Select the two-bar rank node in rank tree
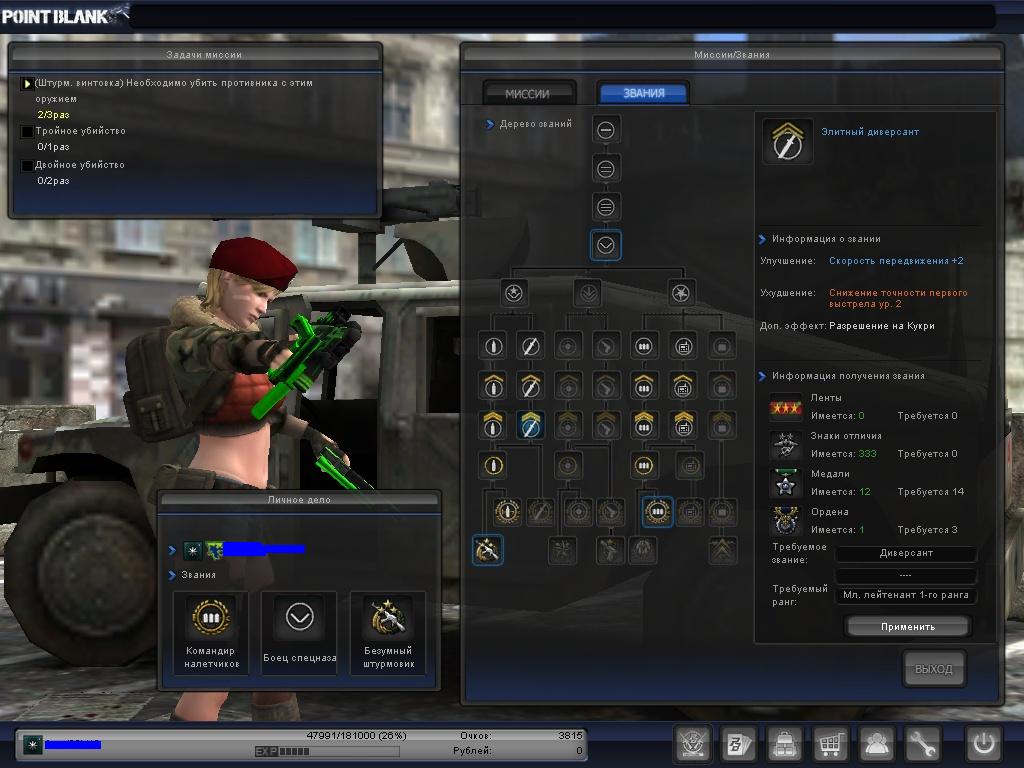 [605, 169]
